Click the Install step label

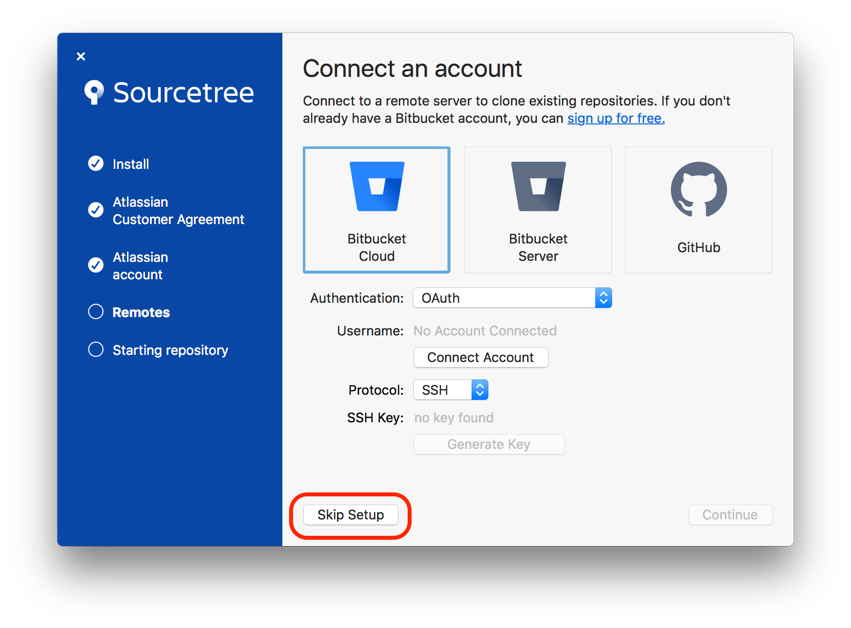(131, 164)
